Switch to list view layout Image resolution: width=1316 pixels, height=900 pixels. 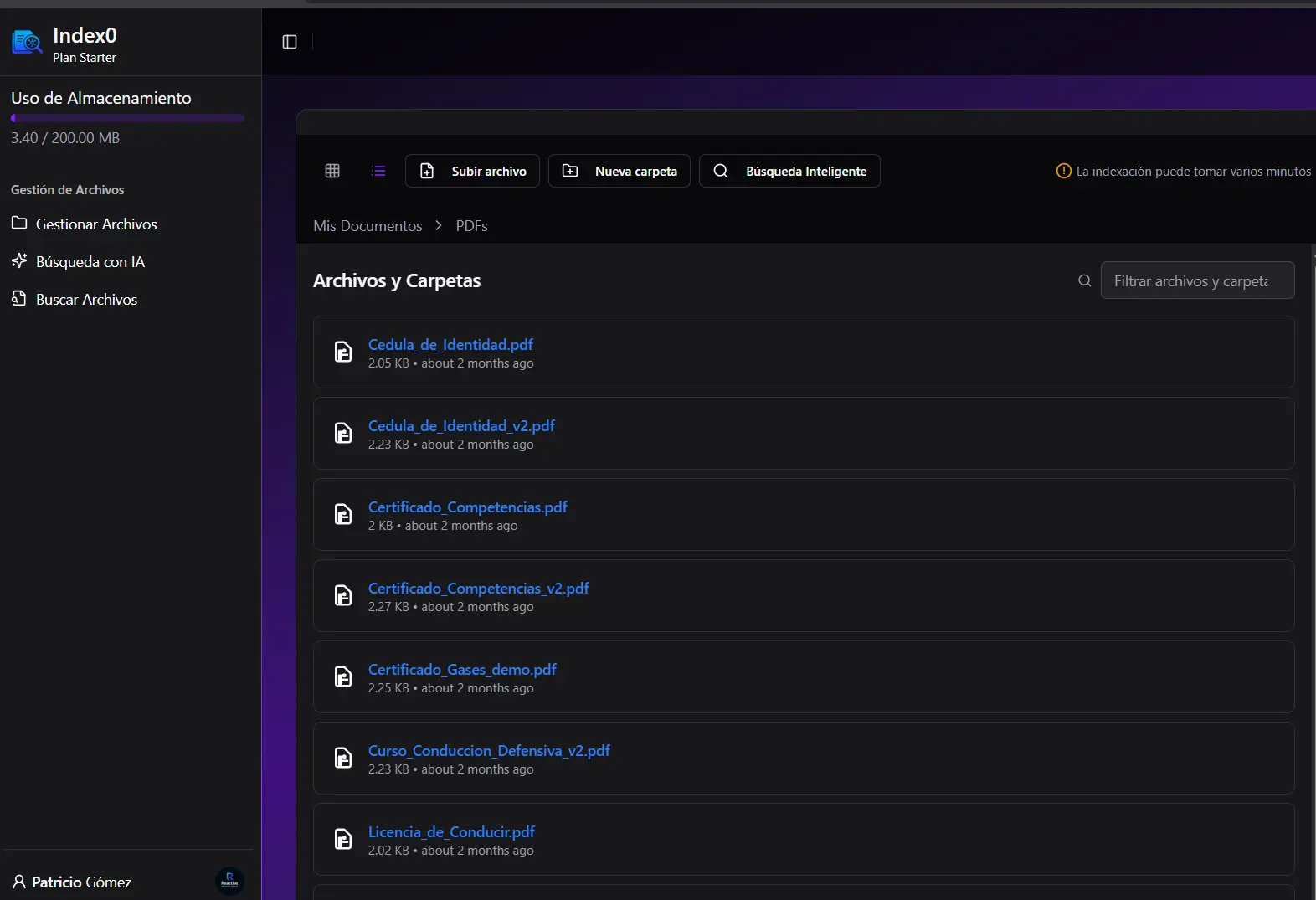378,171
